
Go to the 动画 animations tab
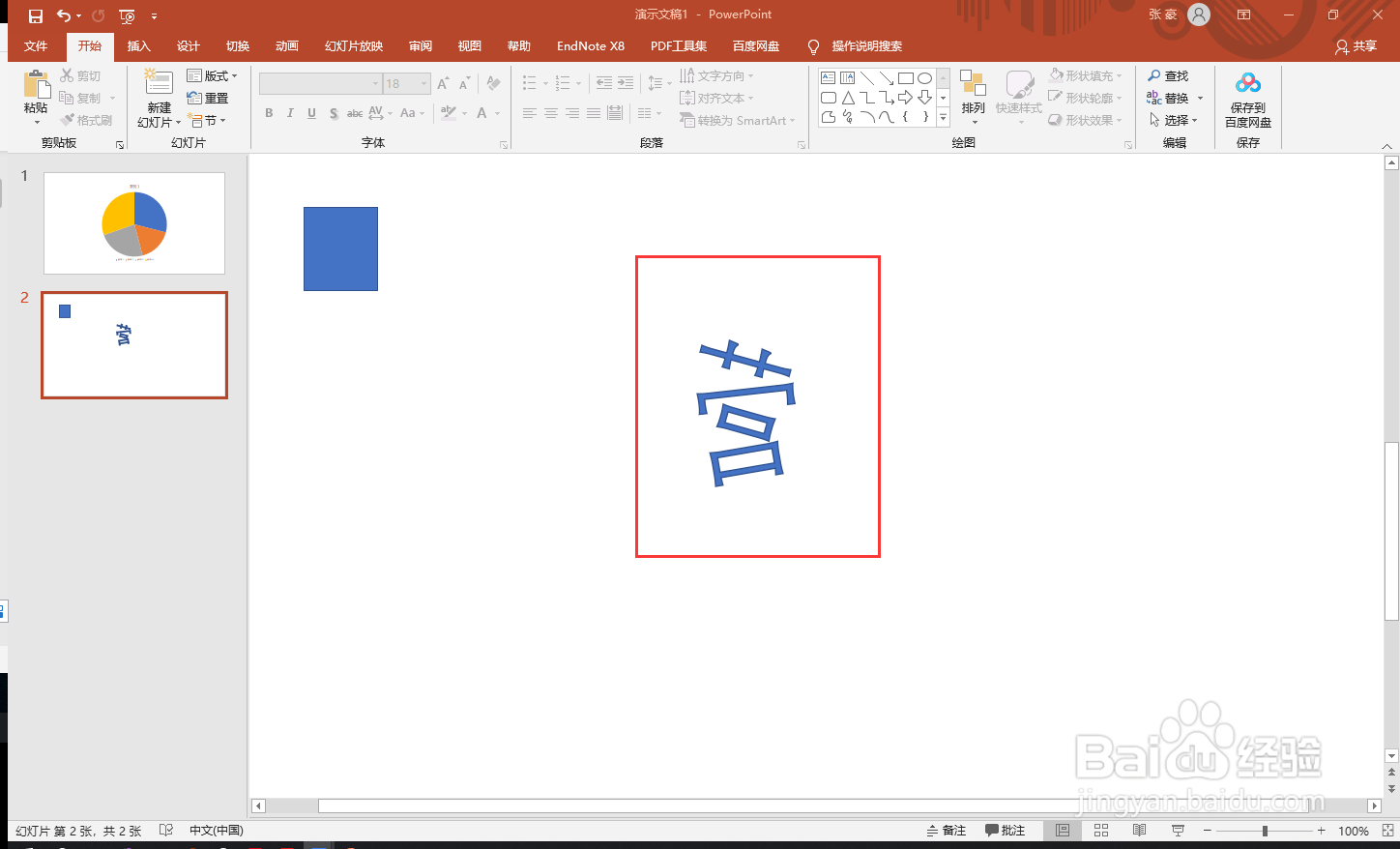tap(287, 45)
